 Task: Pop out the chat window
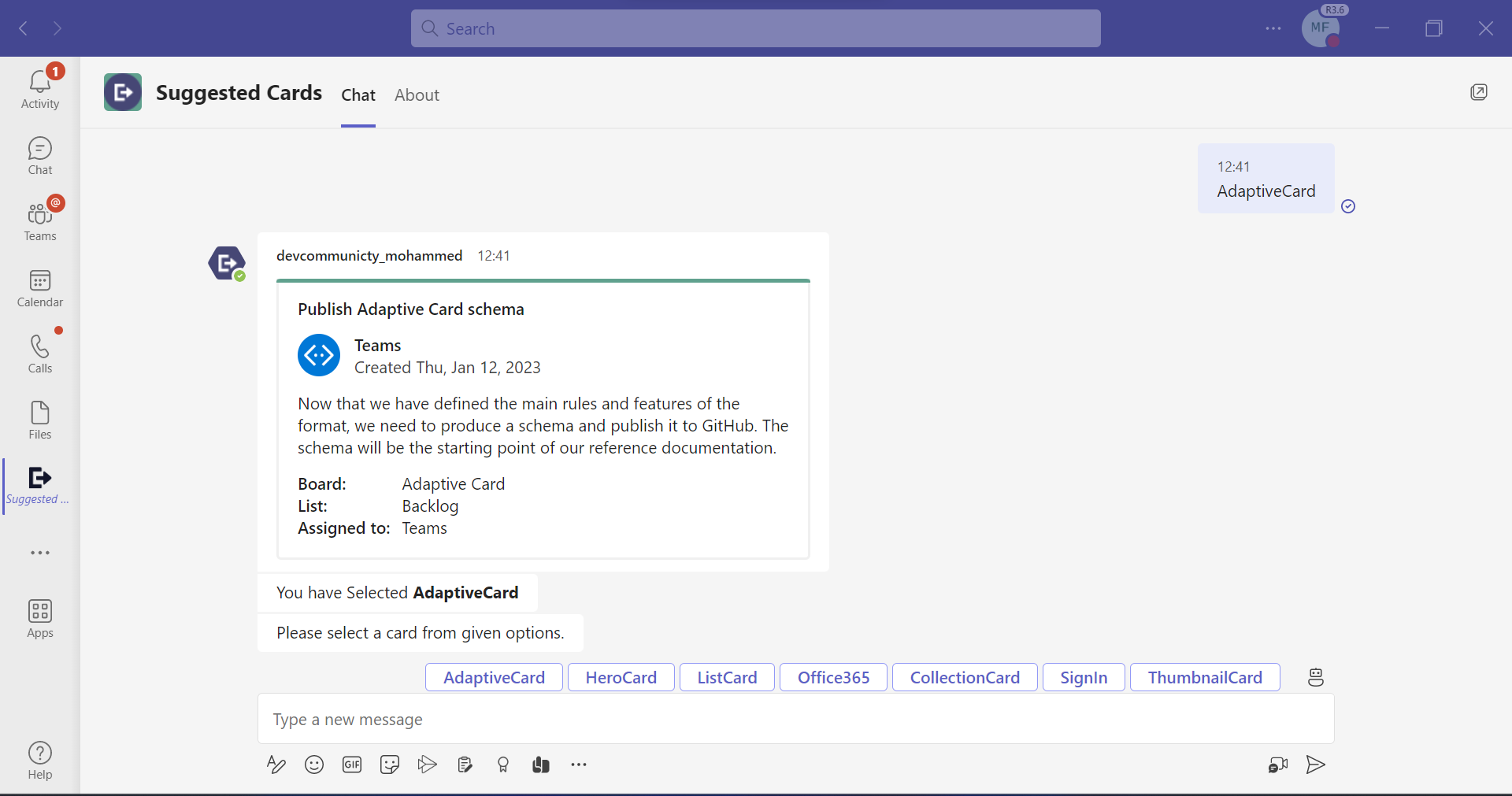pyautogui.click(x=1479, y=92)
